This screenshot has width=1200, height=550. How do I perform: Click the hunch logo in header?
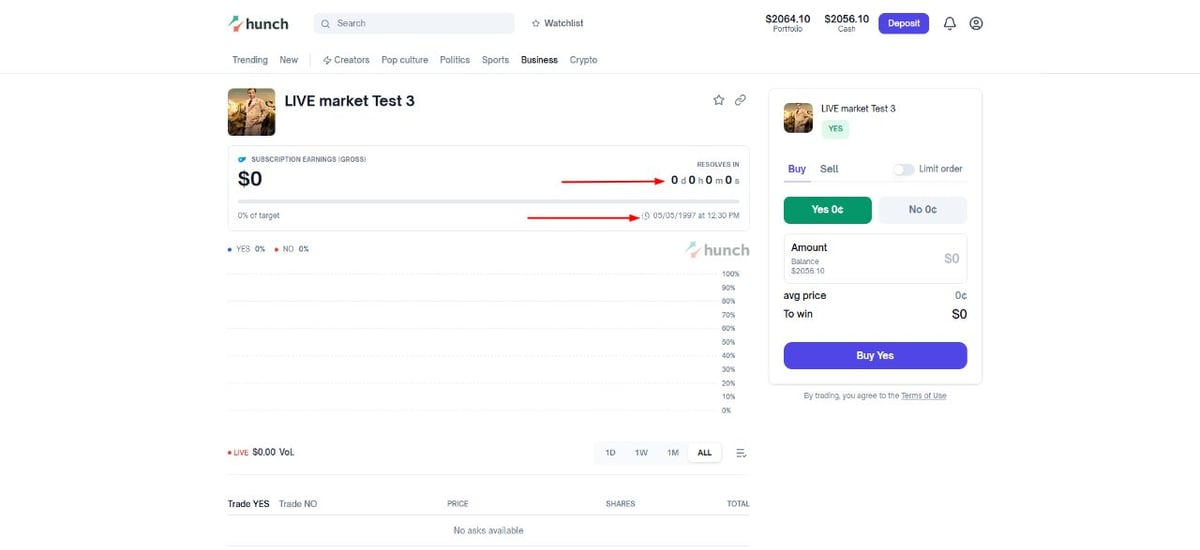[258, 23]
